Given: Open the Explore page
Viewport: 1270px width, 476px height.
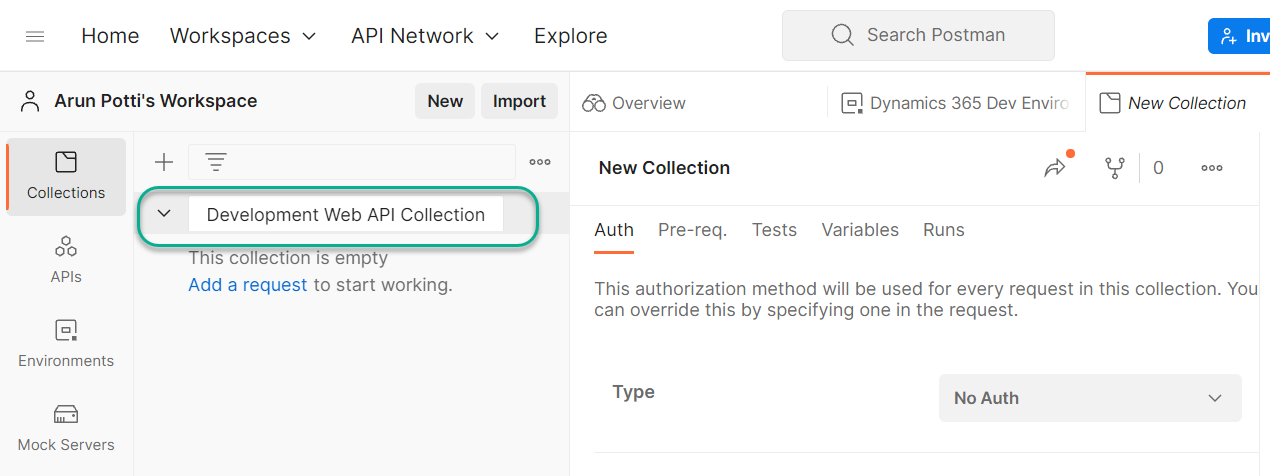Looking at the screenshot, I should tap(570, 36).
